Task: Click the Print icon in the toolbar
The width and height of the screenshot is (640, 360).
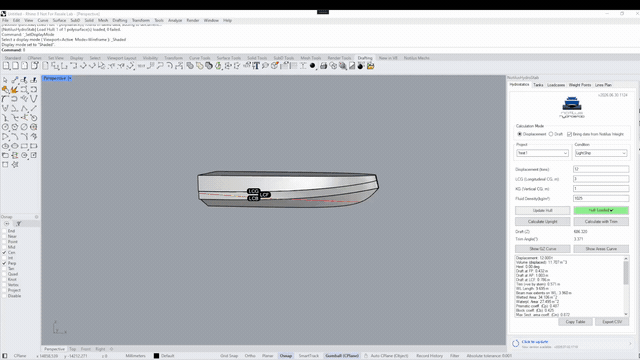Action: pyautogui.click(x=324, y=66)
